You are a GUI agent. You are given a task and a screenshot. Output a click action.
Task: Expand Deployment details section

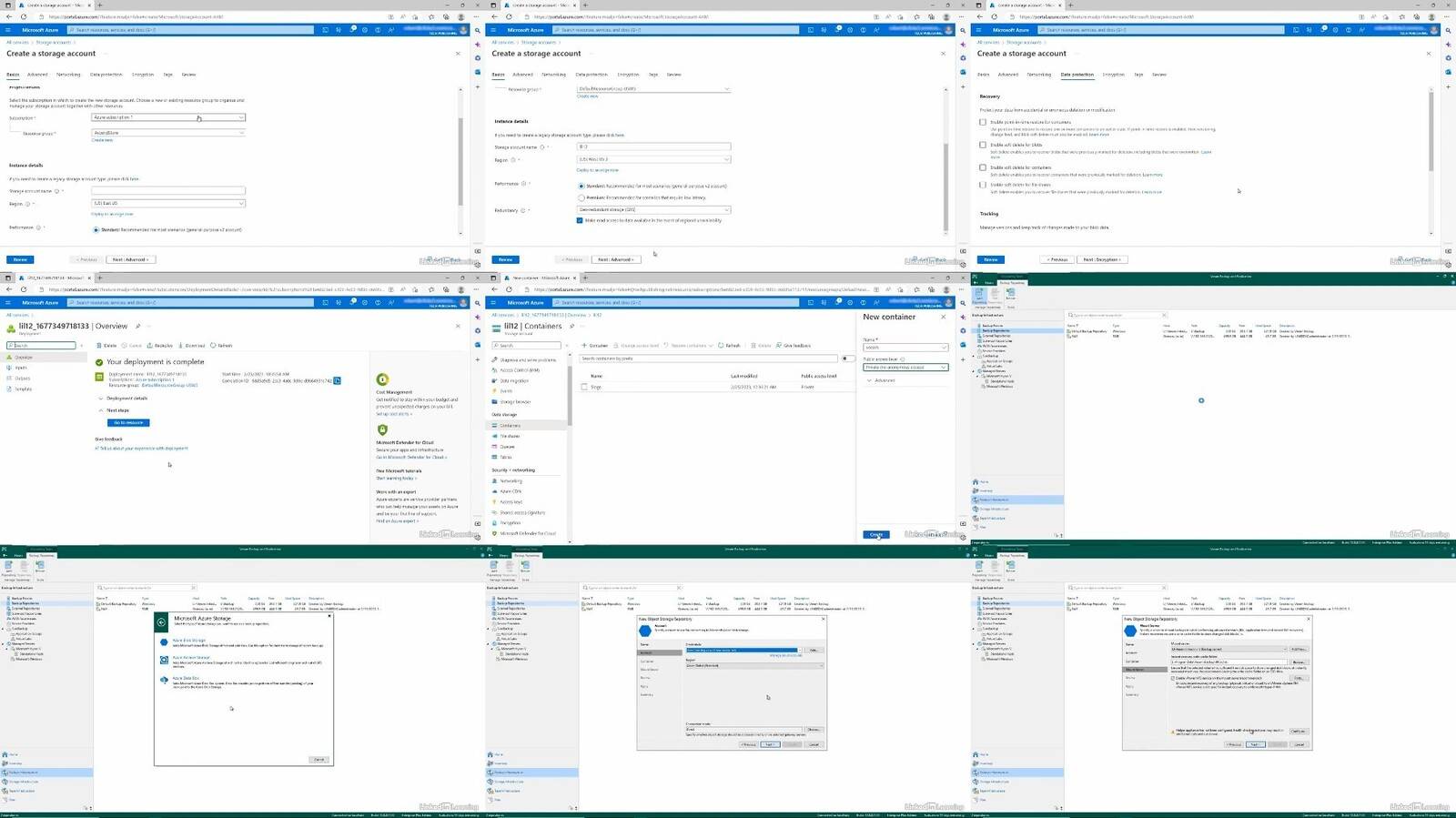pyautogui.click(x=123, y=399)
